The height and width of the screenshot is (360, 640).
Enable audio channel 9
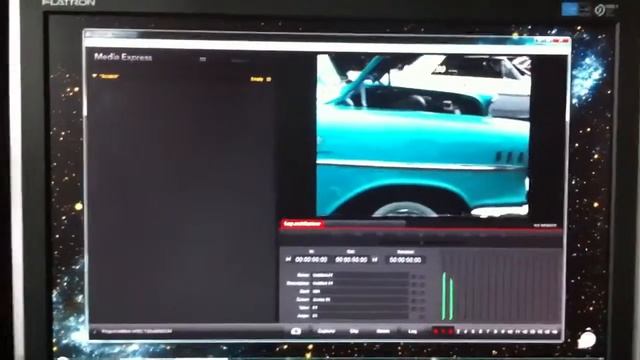502,332
